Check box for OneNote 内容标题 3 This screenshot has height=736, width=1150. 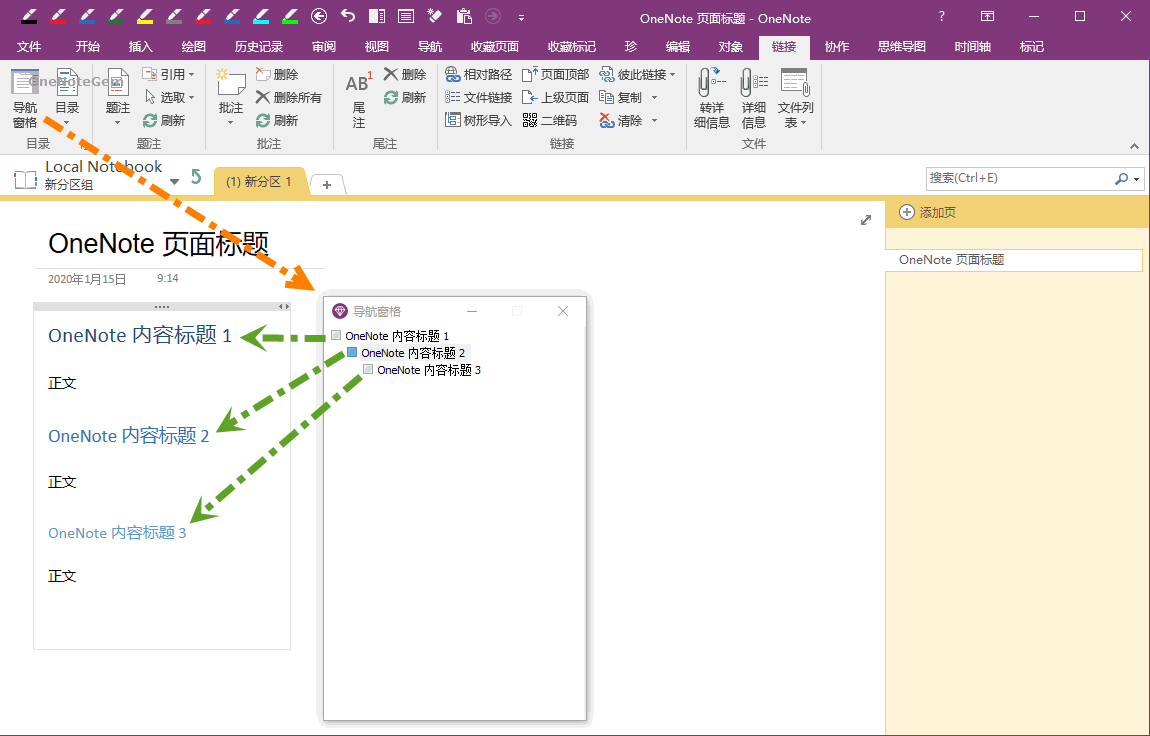(x=368, y=369)
